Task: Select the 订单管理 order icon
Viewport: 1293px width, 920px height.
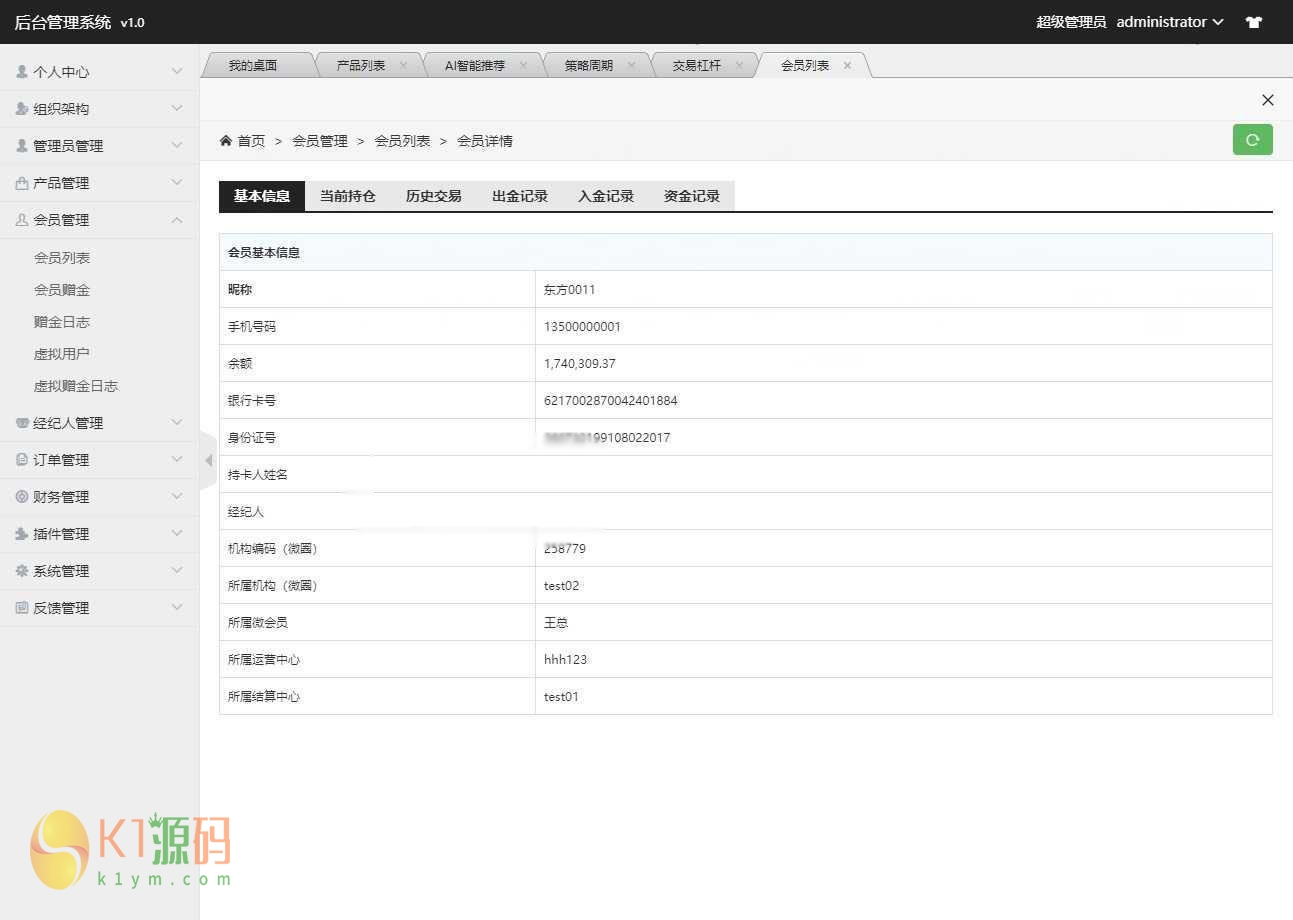Action: coord(22,459)
